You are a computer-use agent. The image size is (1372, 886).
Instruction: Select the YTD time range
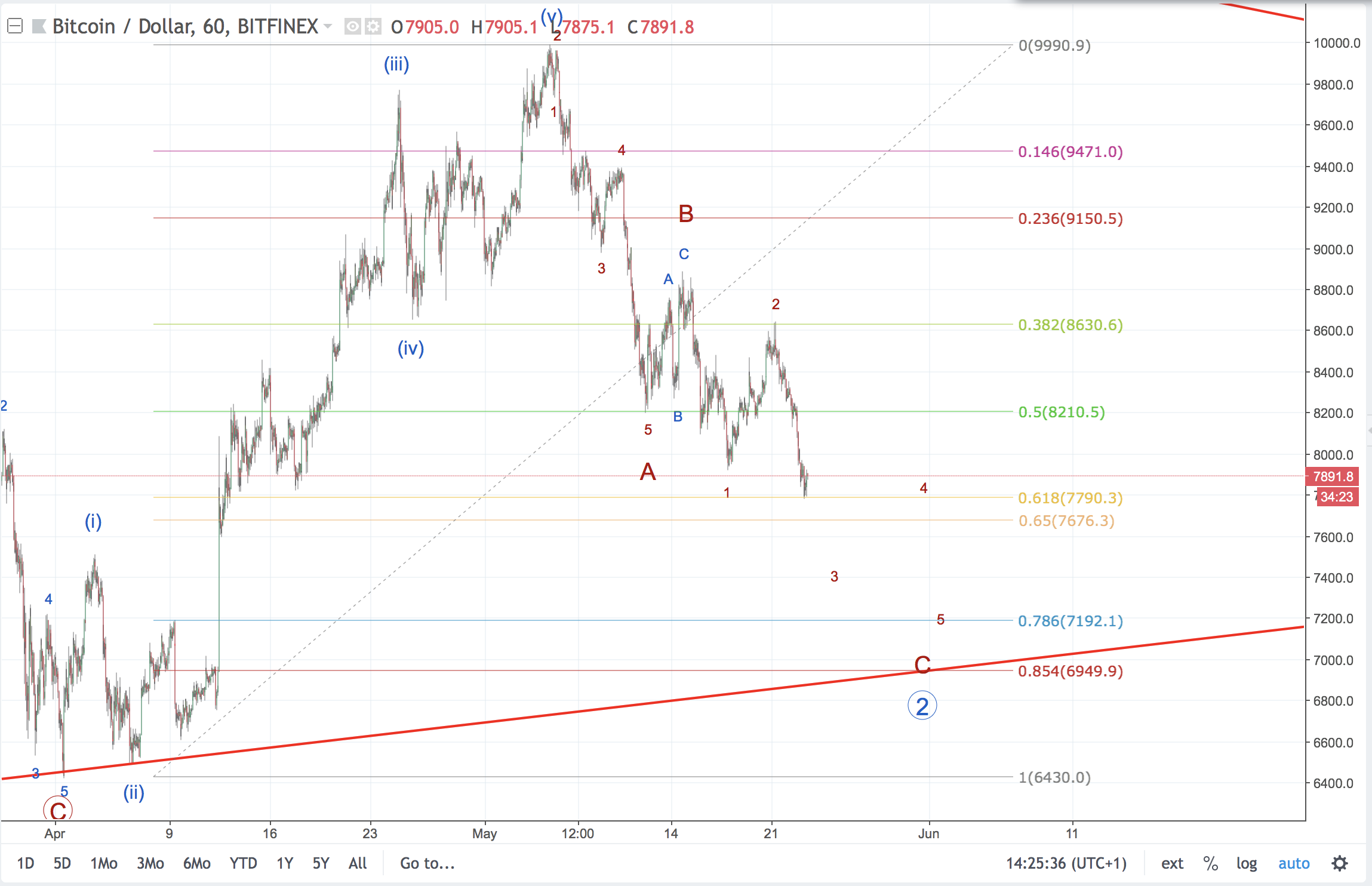click(244, 863)
